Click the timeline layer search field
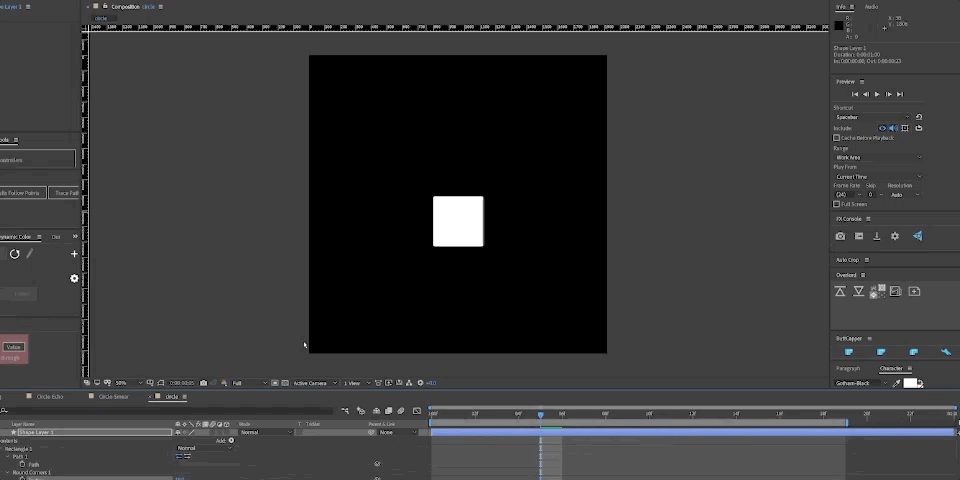The image size is (960, 480). [165, 411]
